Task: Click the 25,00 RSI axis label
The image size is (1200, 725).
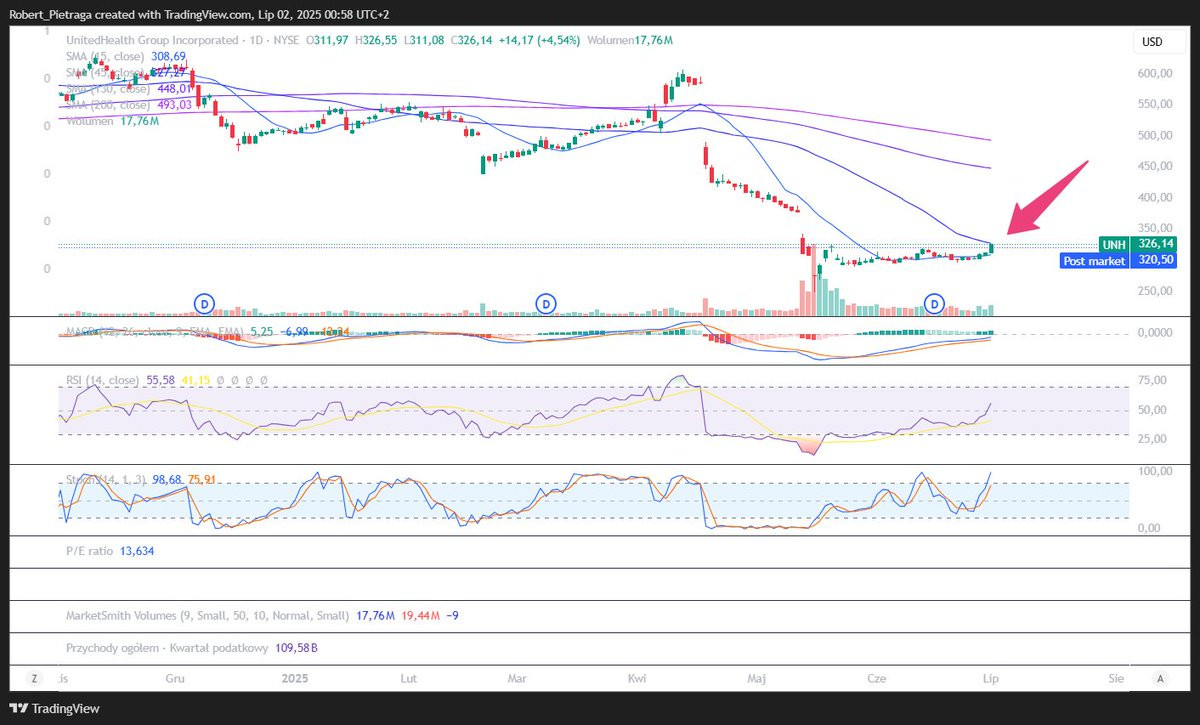Action: click(1153, 439)
